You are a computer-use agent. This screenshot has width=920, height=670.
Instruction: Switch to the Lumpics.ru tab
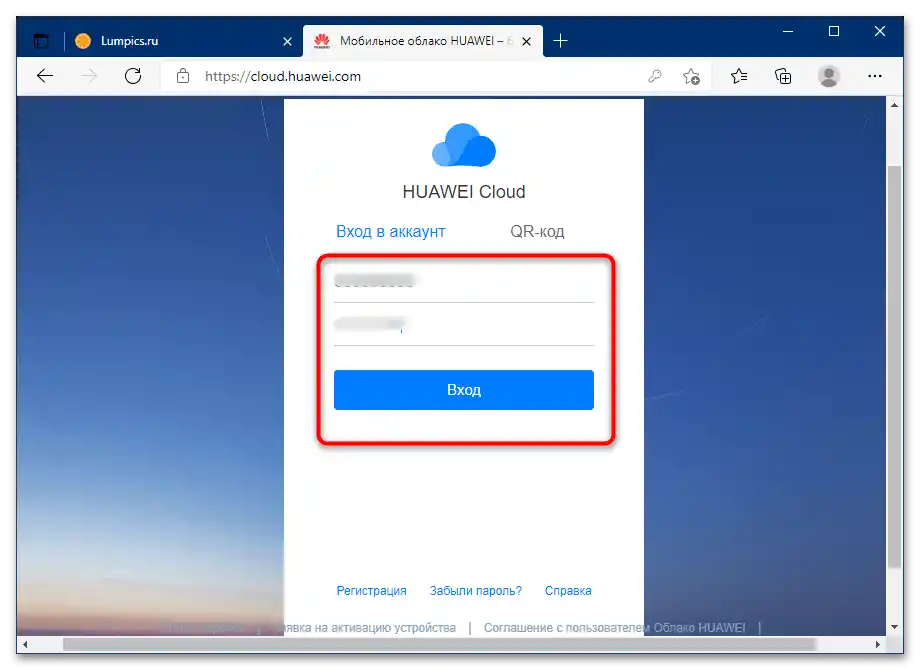(x=184, y=41)
